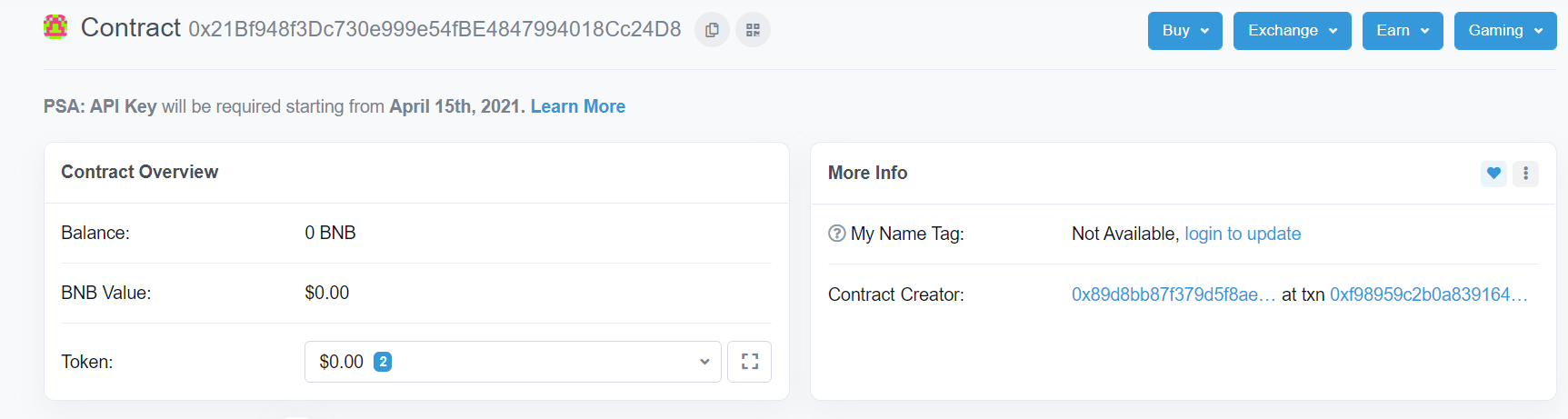Screen dimensions: 1568x419
Task: Copy the contract address to clipboard
Action: [x=712, y=30]
